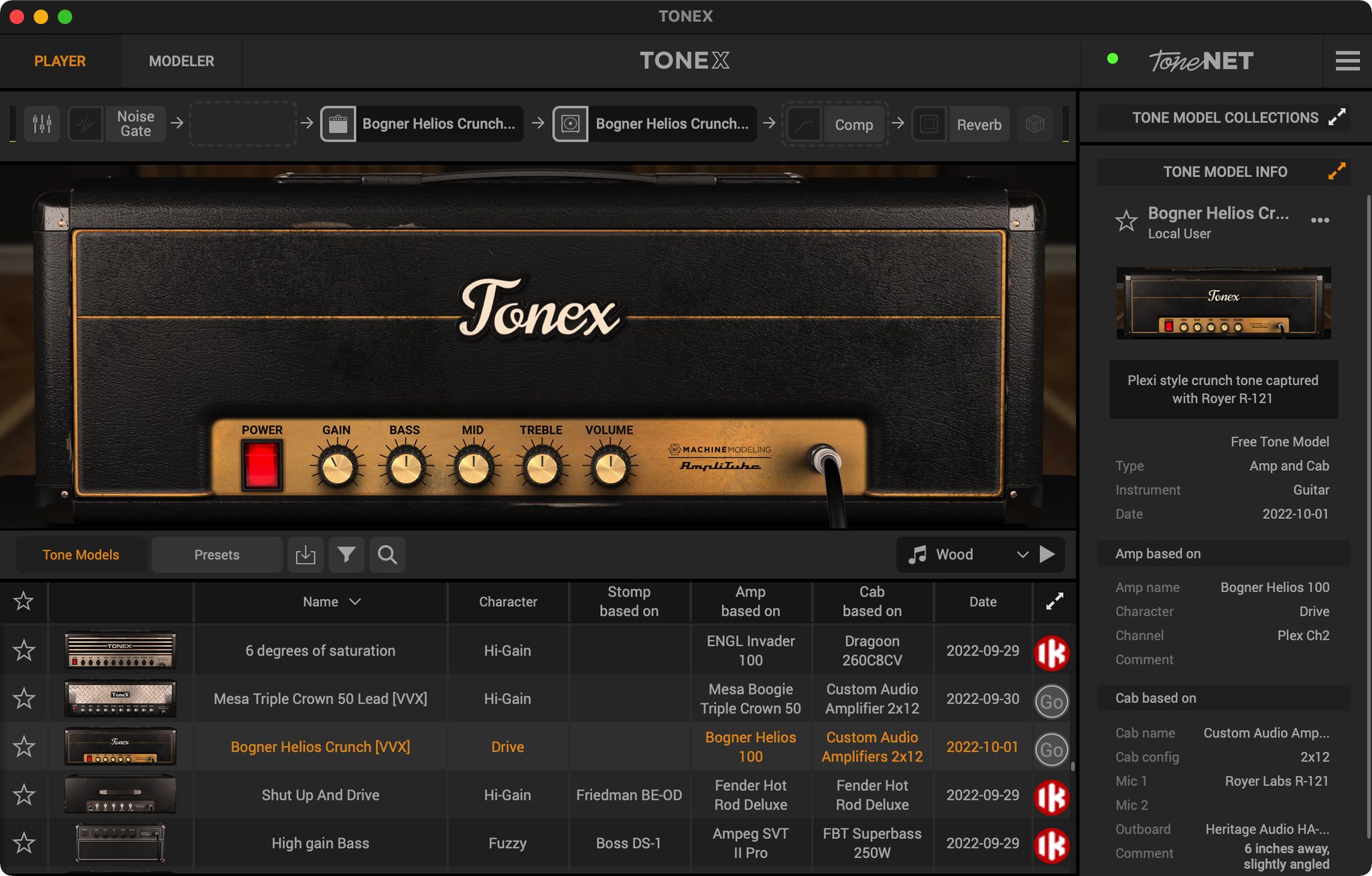Open the ToneNET link
This screenshot has width=1372, height=876.
[1201, 61]
